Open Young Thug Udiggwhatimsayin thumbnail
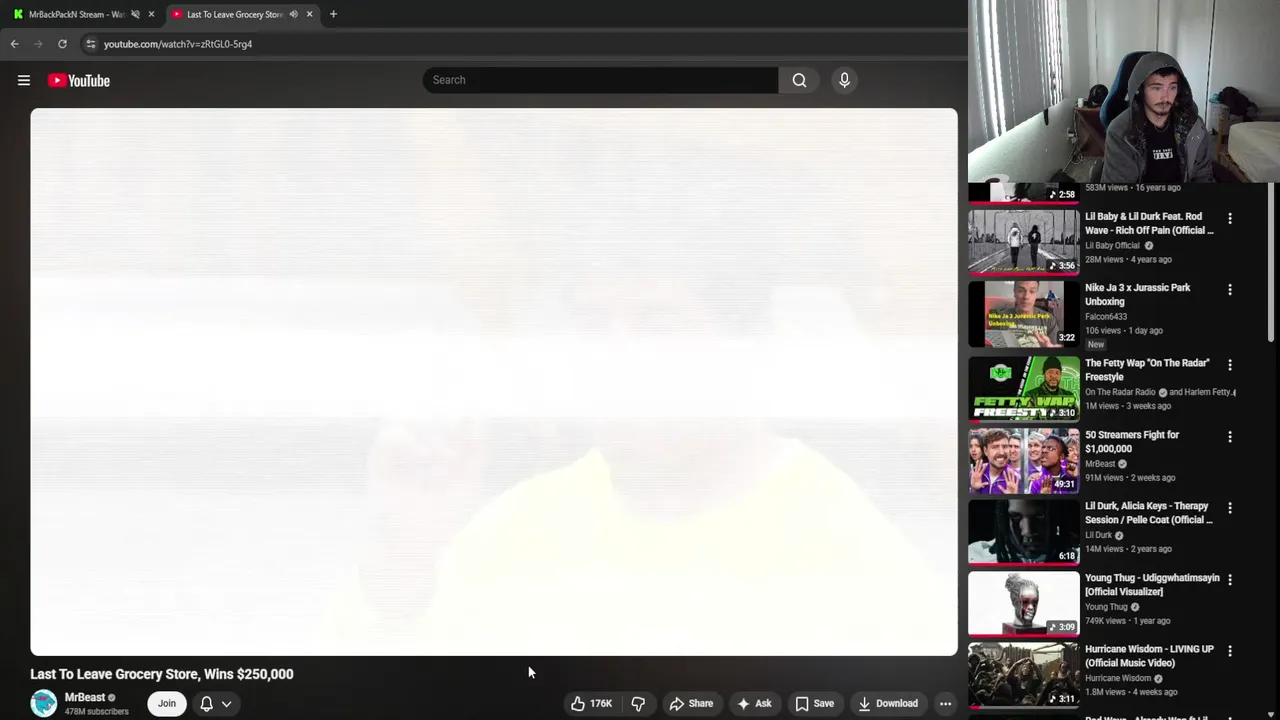This screenshot has height=720, width=1280. [x=1024, y=603]
